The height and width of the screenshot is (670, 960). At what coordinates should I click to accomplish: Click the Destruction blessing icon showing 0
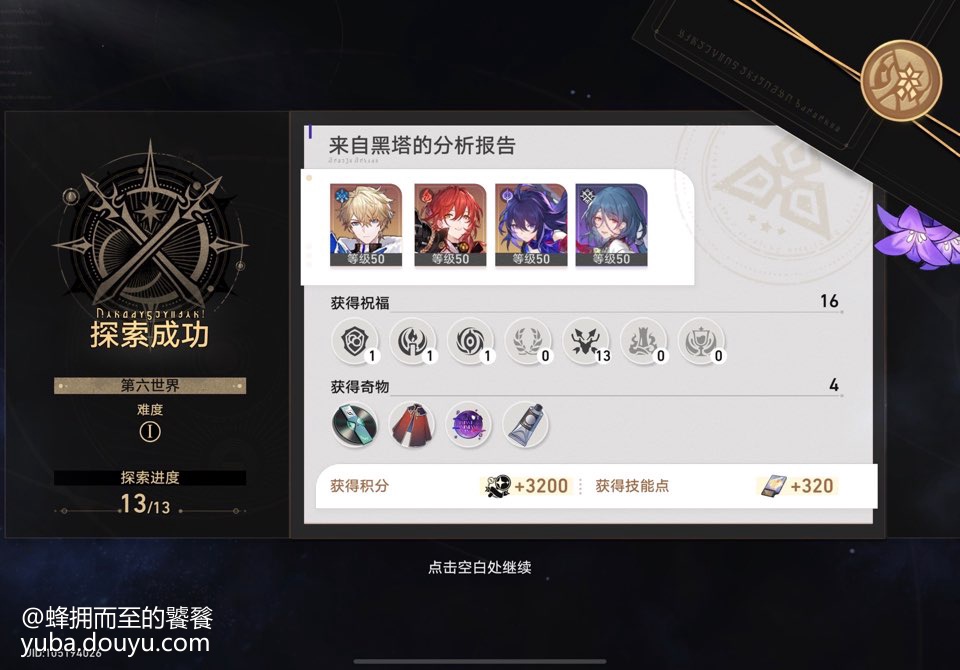pos(643,341)
